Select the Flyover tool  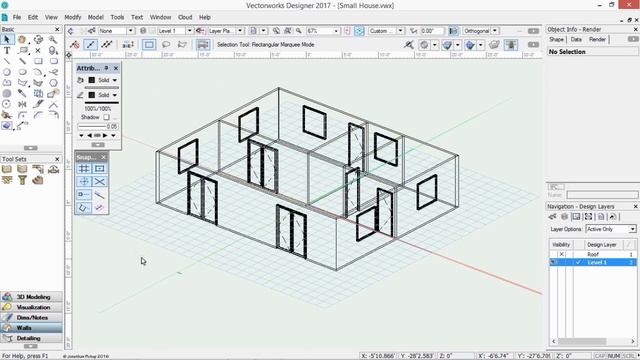38,39
